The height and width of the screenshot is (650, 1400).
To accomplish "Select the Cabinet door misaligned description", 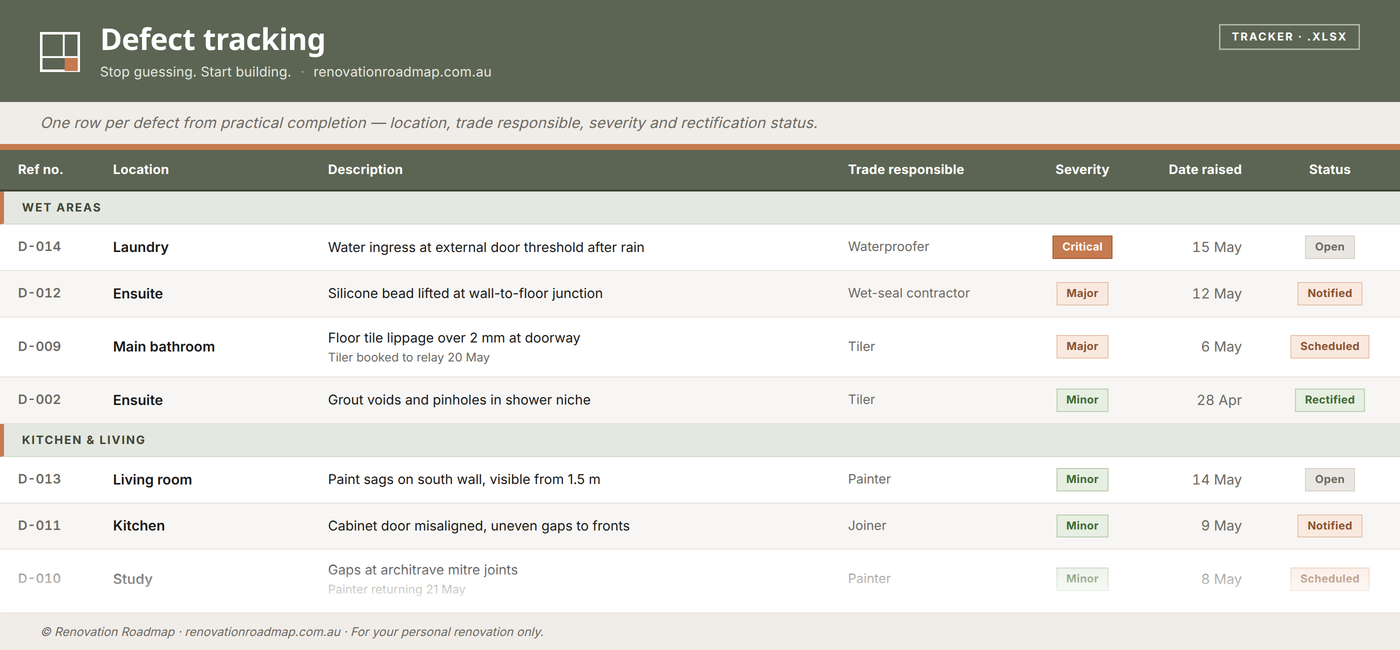I will (479, 525).
